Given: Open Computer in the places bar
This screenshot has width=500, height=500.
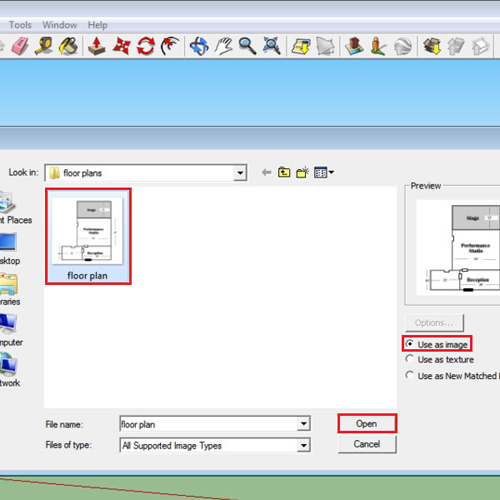Looking at the screenshot, I should (x=11, y=330).
